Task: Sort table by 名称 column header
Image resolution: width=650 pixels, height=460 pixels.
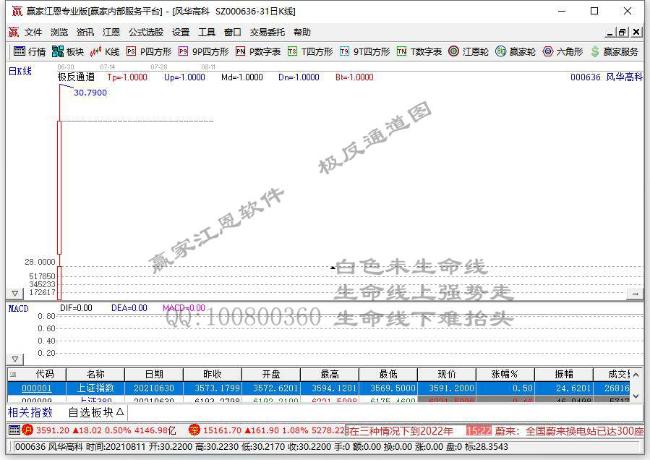Action: [95, 374]
